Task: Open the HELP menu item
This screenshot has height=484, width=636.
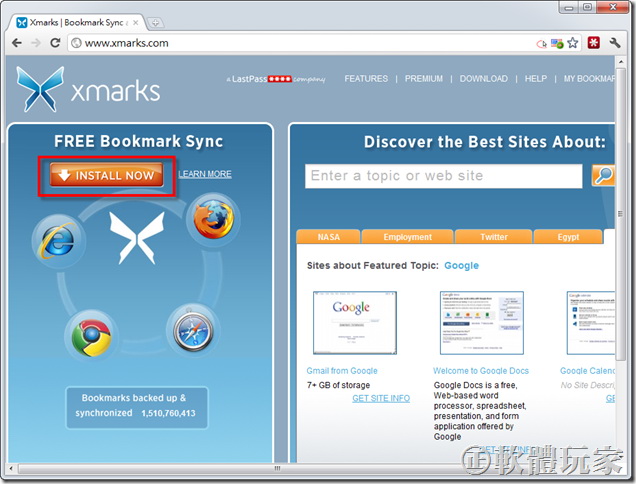Action: pyautogui.click(x=536, y=79)
